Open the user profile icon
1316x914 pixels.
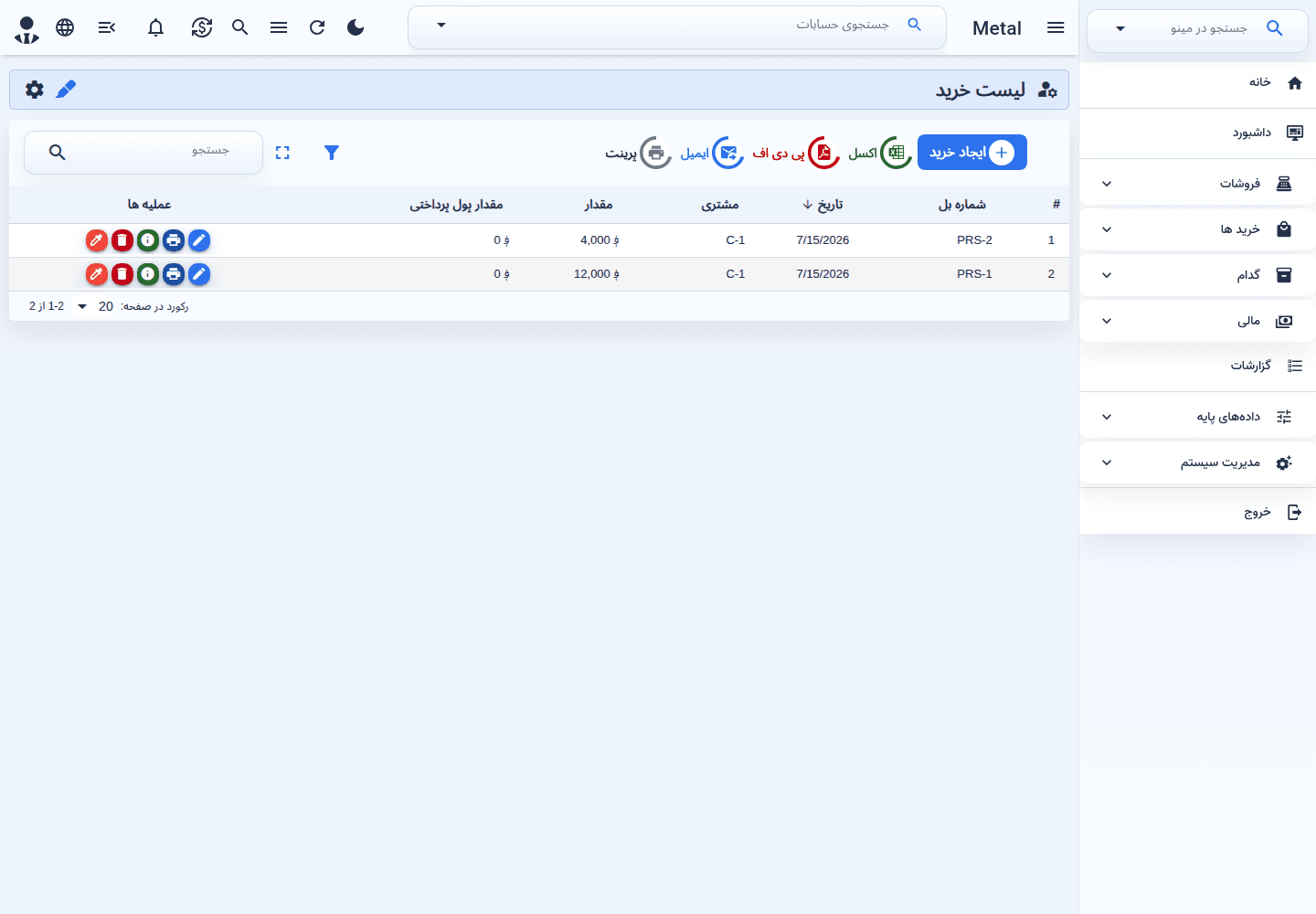[x=27, y=28]
